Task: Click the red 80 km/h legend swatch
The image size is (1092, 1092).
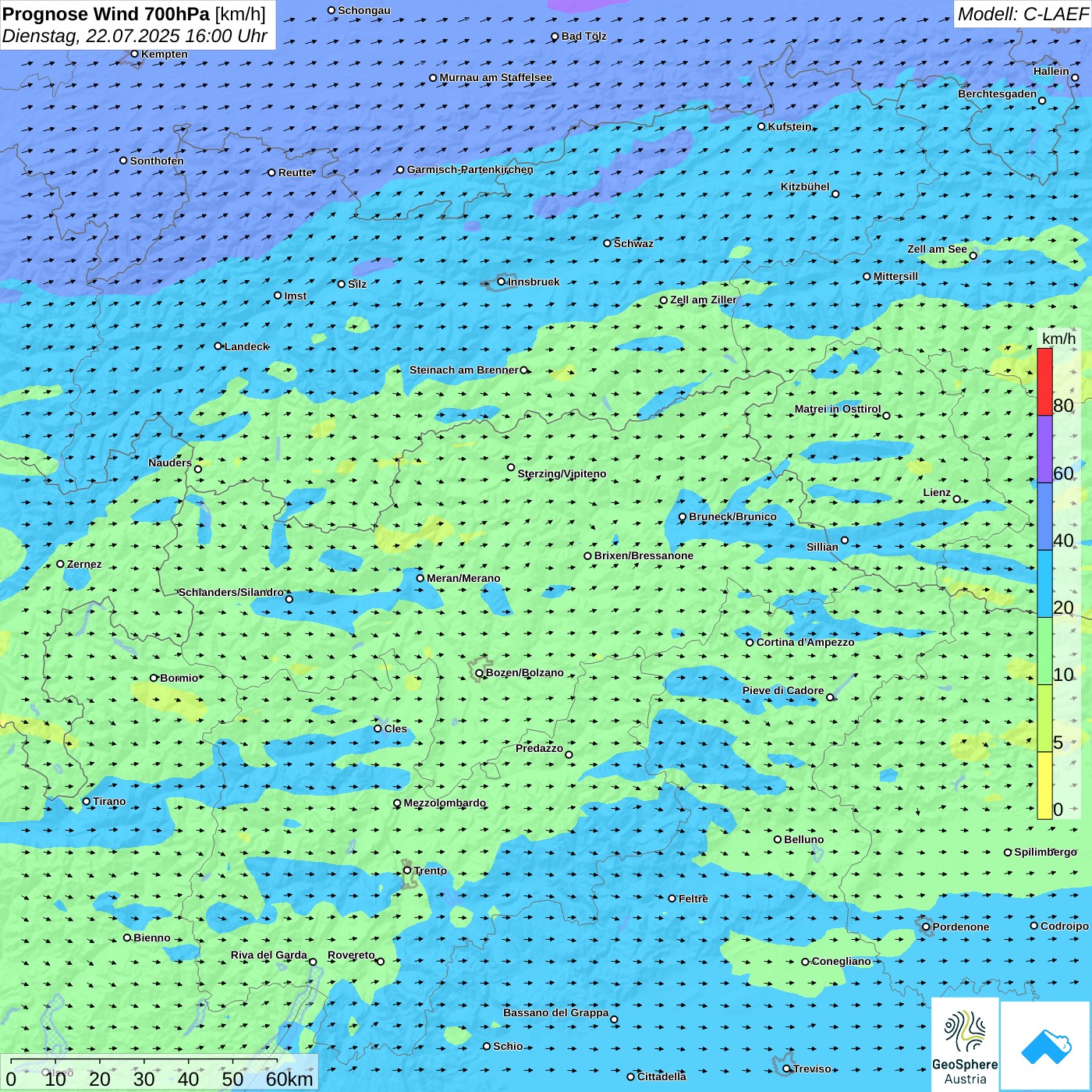Action: click(x=1044, y=381)
